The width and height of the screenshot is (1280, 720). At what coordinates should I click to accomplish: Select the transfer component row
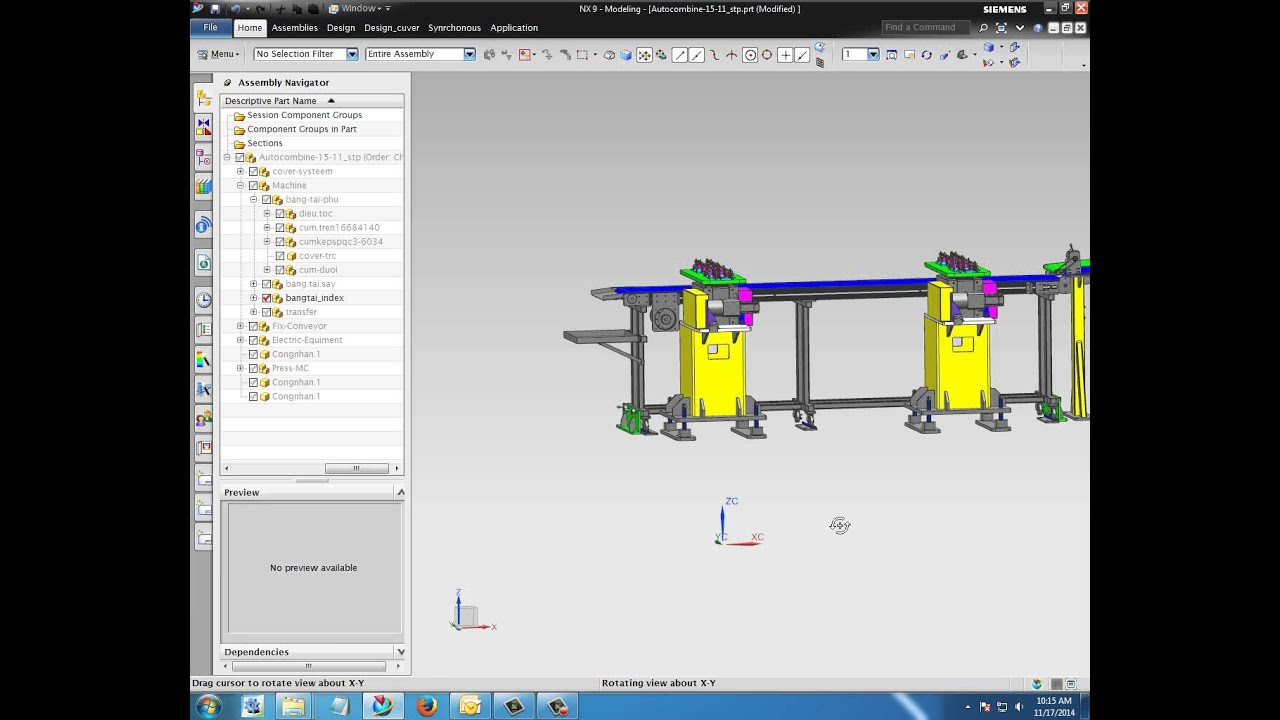(301, 312)
